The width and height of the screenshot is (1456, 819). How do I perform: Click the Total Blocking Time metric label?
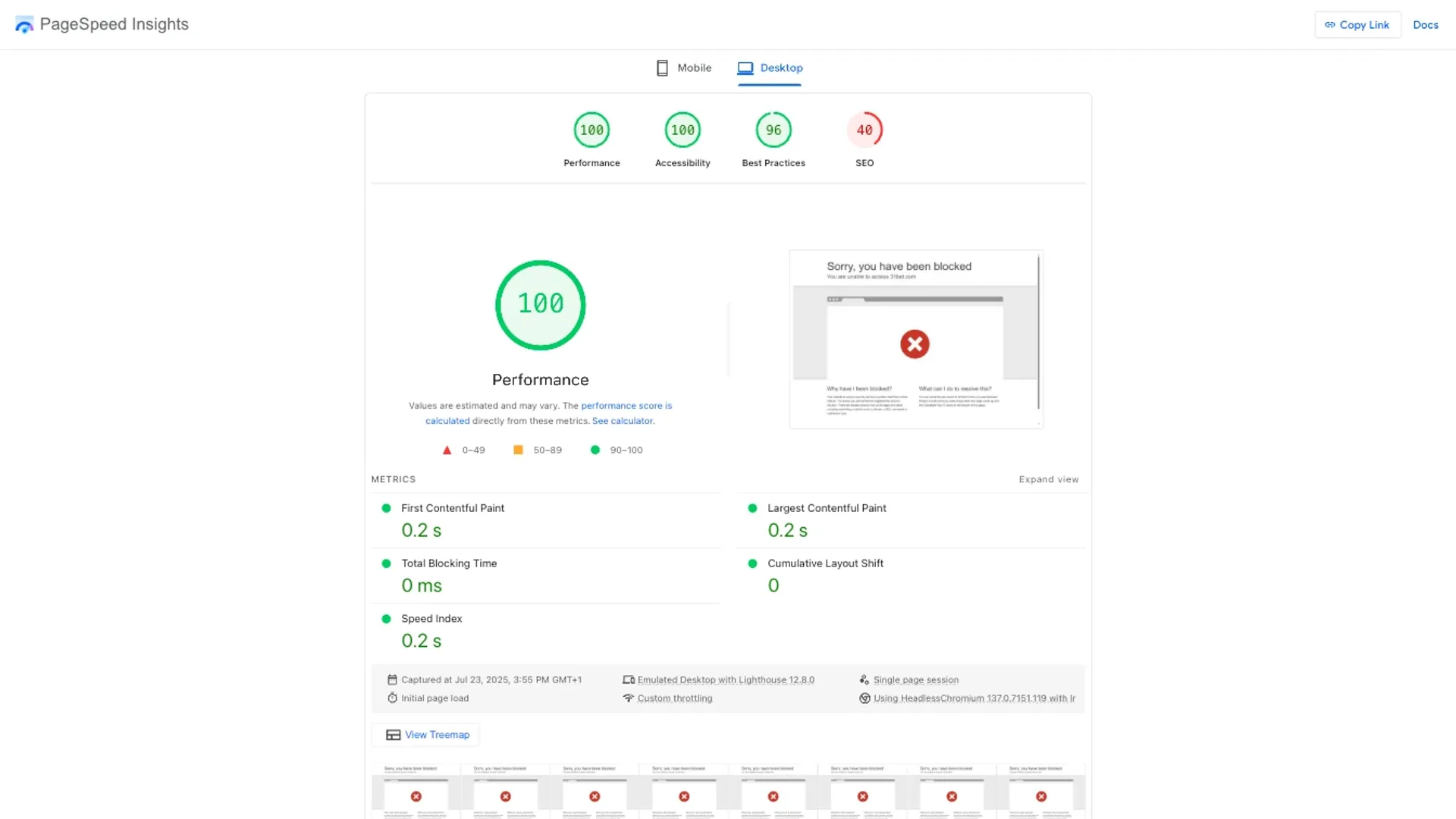pyautogui.click(x=449, y=563)
